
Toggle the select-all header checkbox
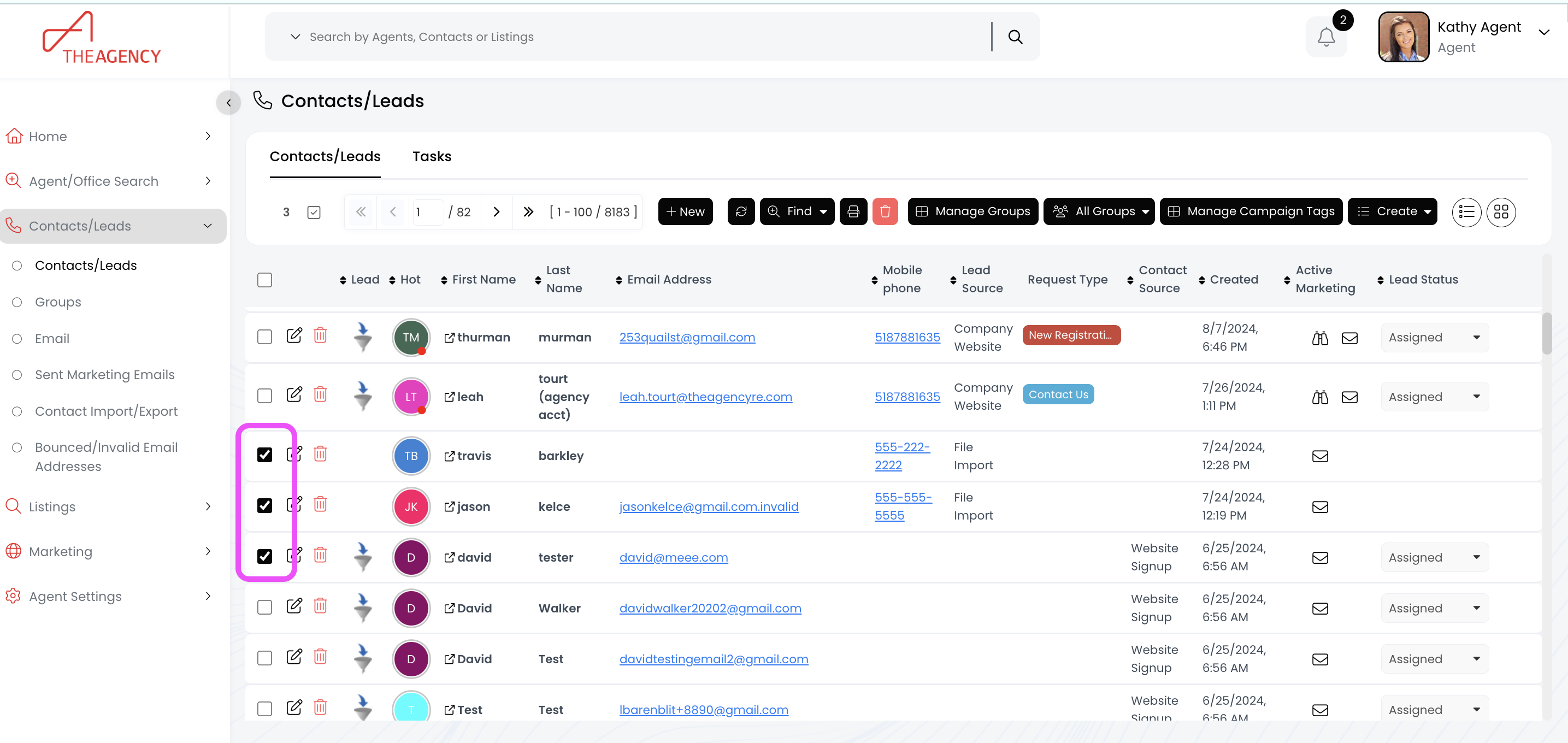(x=264, y=280)
